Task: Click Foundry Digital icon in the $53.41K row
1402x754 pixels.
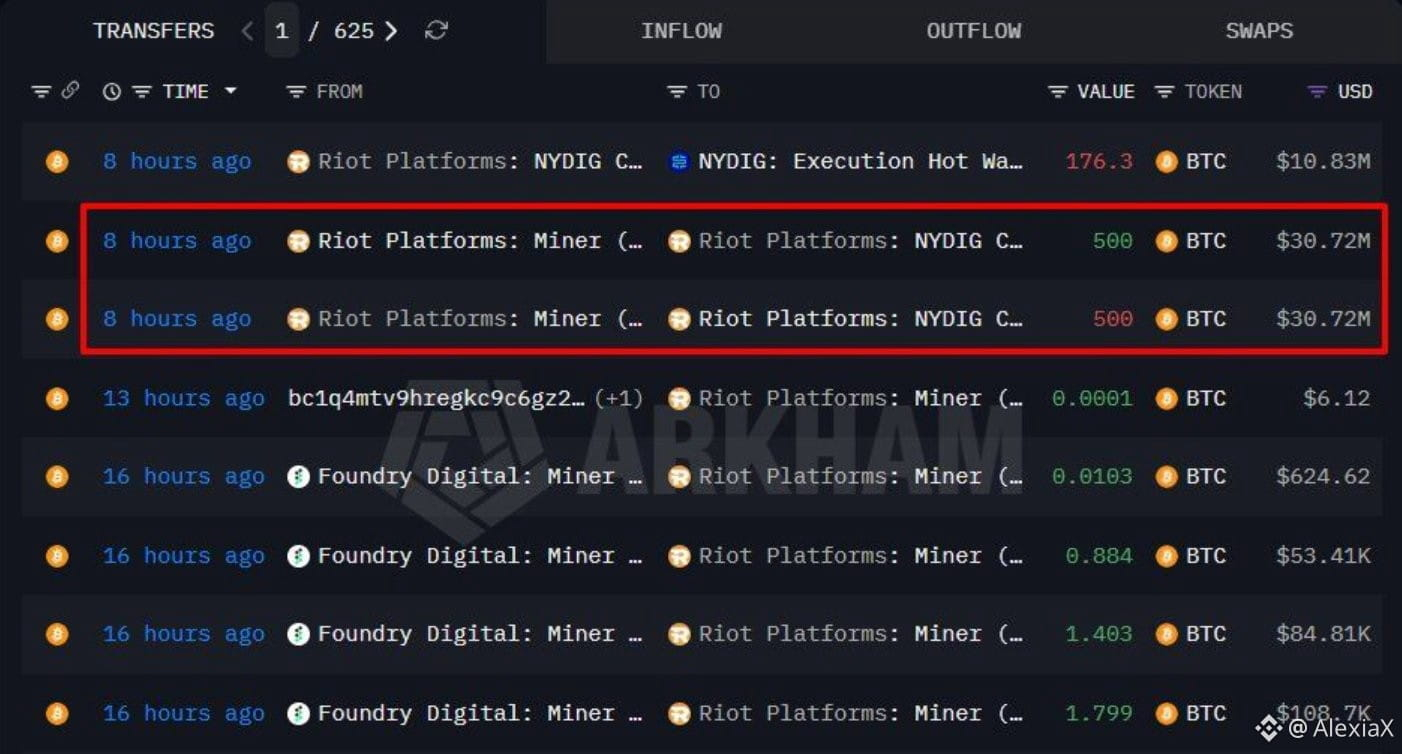Action: coord(298,556)
